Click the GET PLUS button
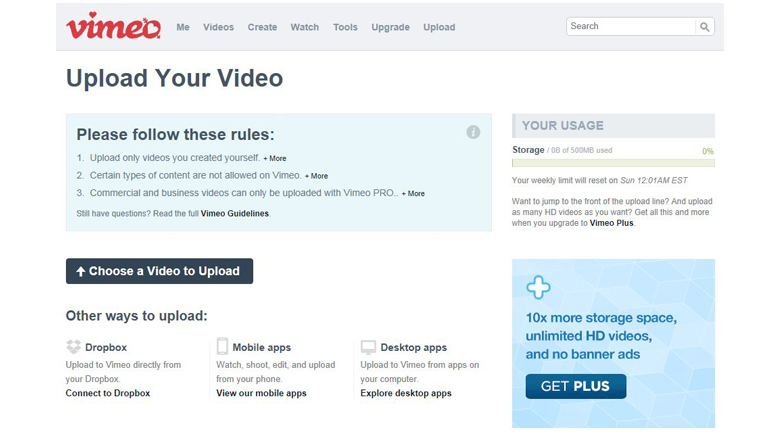This screenshot has height=437, width=777. pos(576,386)
